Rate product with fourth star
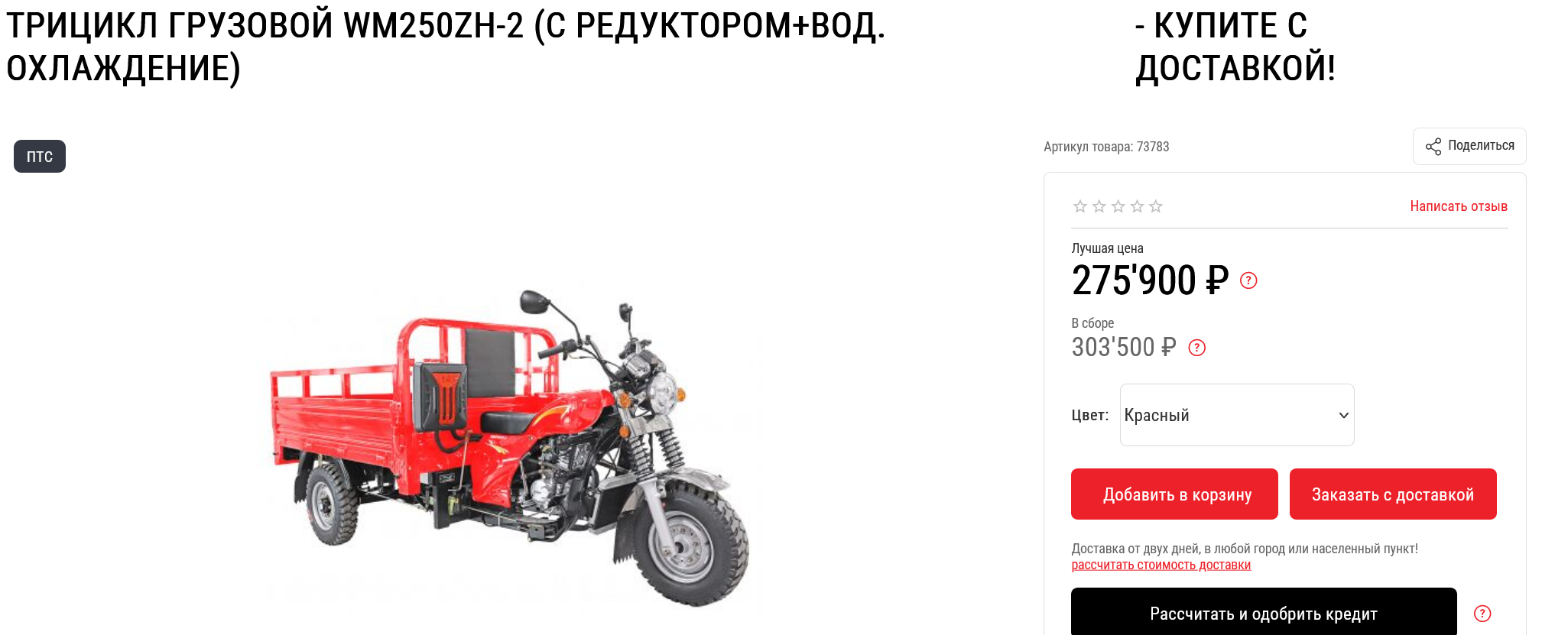The width and height of the screenshot is (1568, 635). coord(1137,206)
